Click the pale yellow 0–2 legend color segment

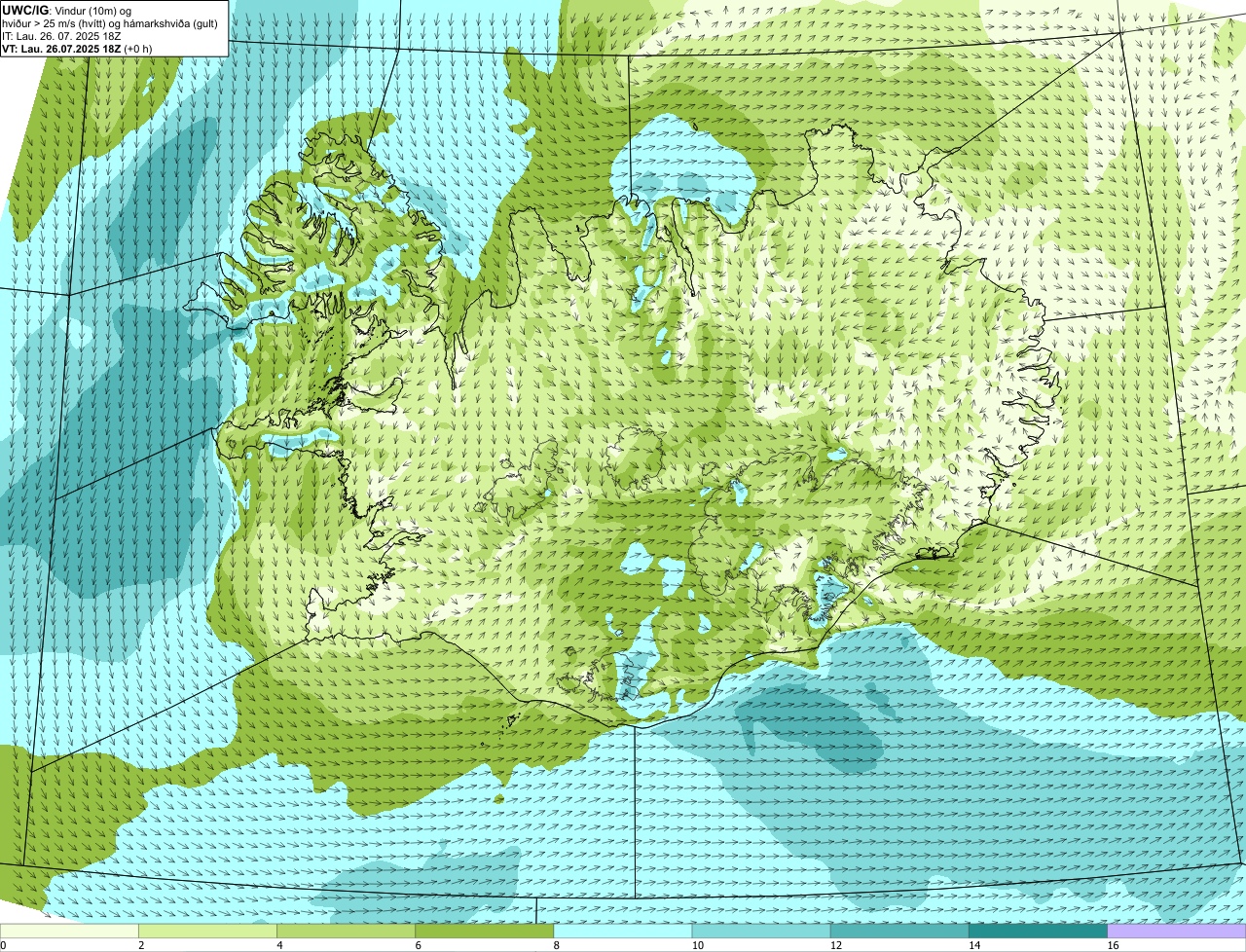(69, 931)
